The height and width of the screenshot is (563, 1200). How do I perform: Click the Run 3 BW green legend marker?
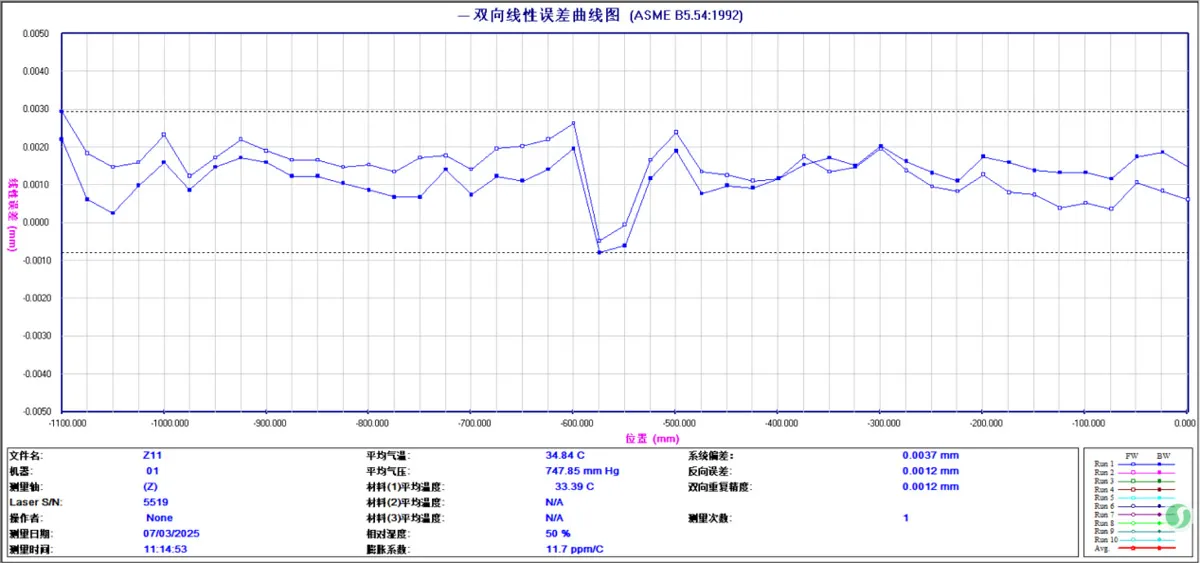pyautogui.click(x=1159, y=481)
